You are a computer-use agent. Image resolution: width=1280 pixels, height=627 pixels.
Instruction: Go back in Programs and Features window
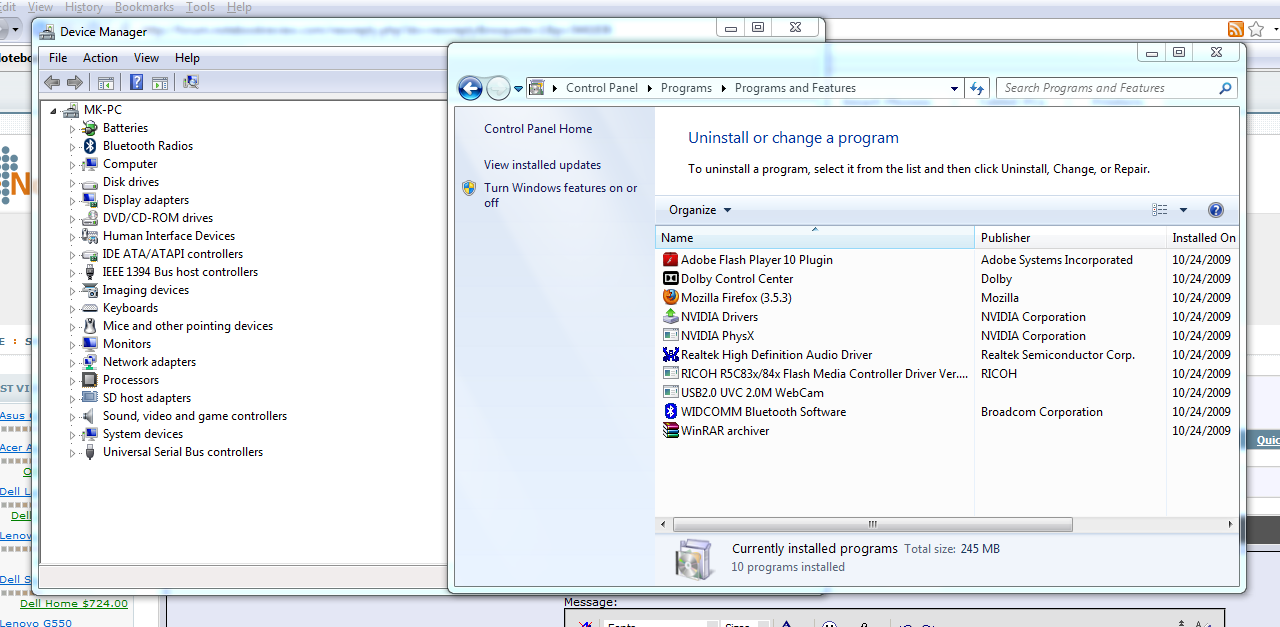(x=470, y=88)
